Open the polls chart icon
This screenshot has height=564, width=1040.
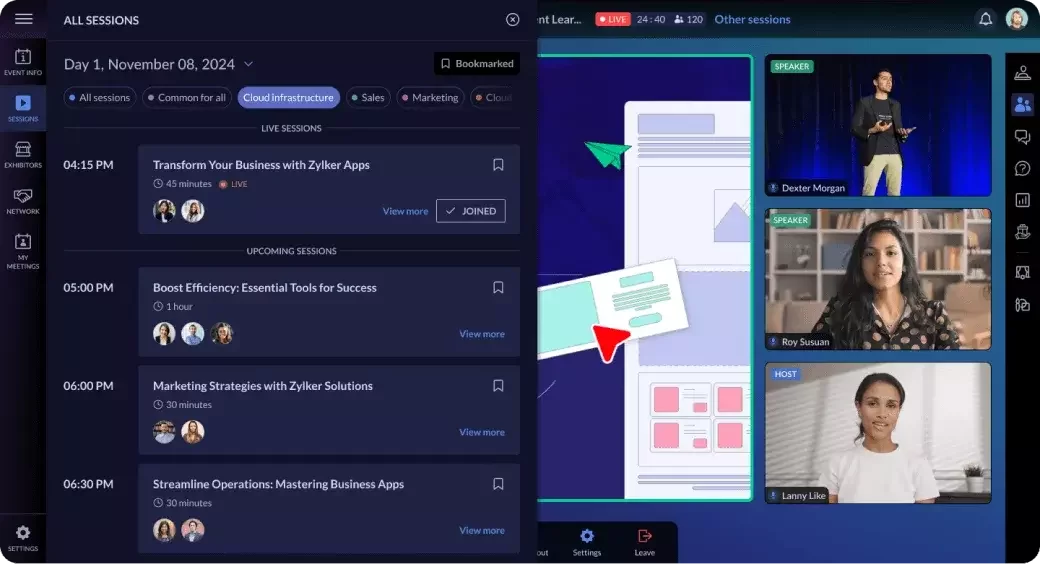1022,200
